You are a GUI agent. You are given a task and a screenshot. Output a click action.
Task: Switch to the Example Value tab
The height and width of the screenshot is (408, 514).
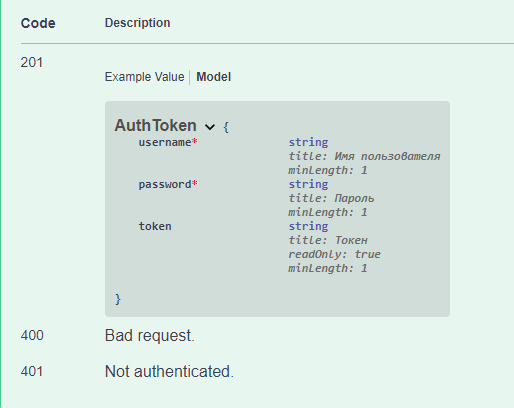point(144,77)
